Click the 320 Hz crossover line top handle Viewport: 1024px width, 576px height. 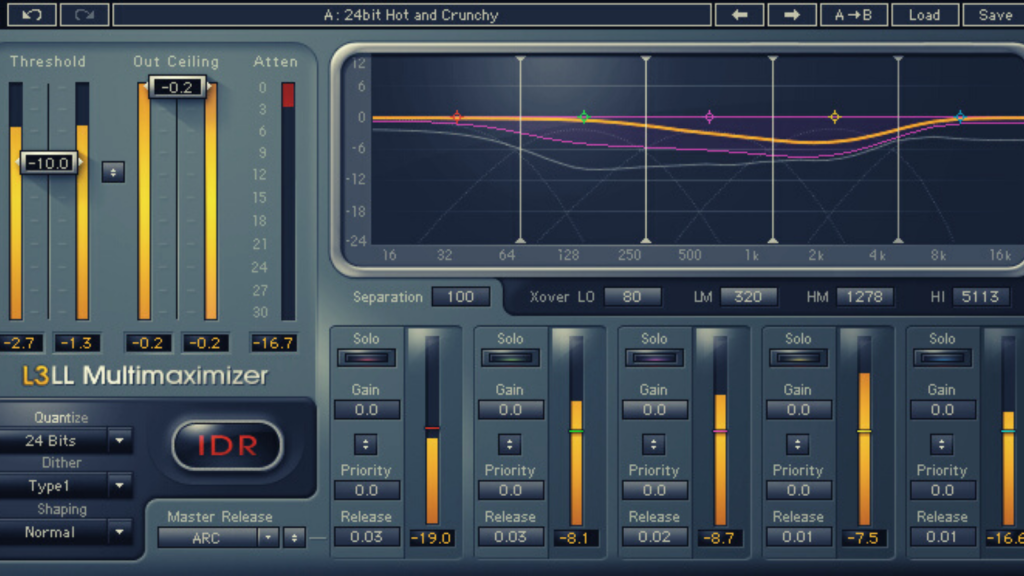tap(646, 59)
